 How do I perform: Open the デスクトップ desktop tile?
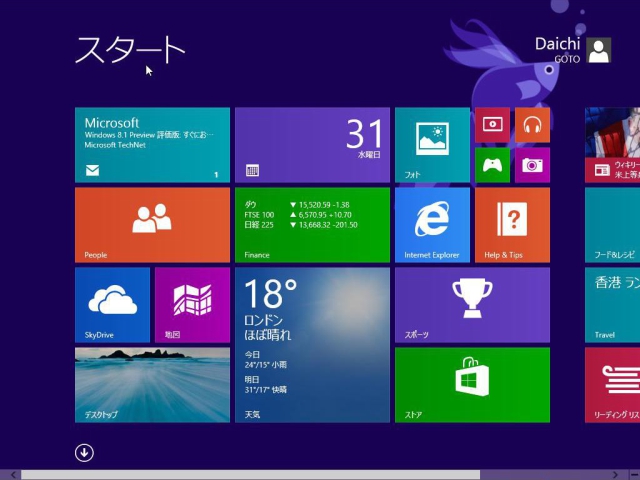tap(152, 385)
